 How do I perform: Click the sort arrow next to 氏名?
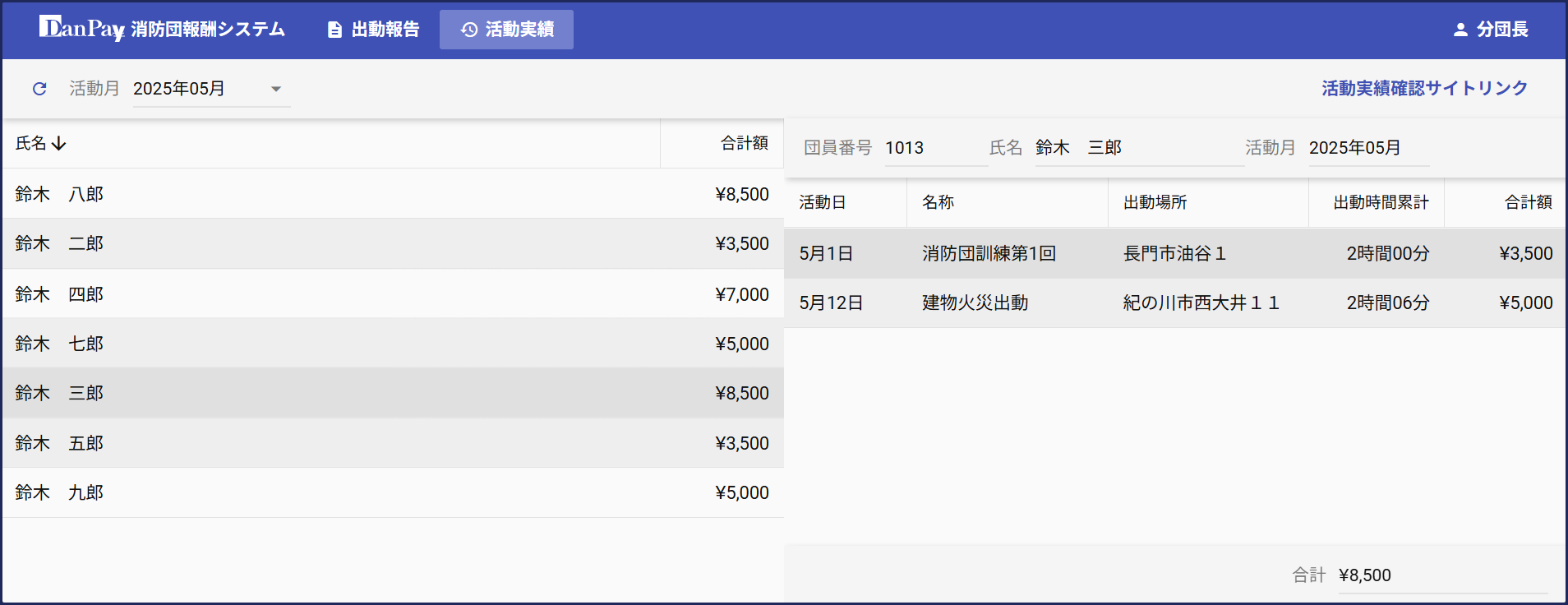tap(59, 144)
